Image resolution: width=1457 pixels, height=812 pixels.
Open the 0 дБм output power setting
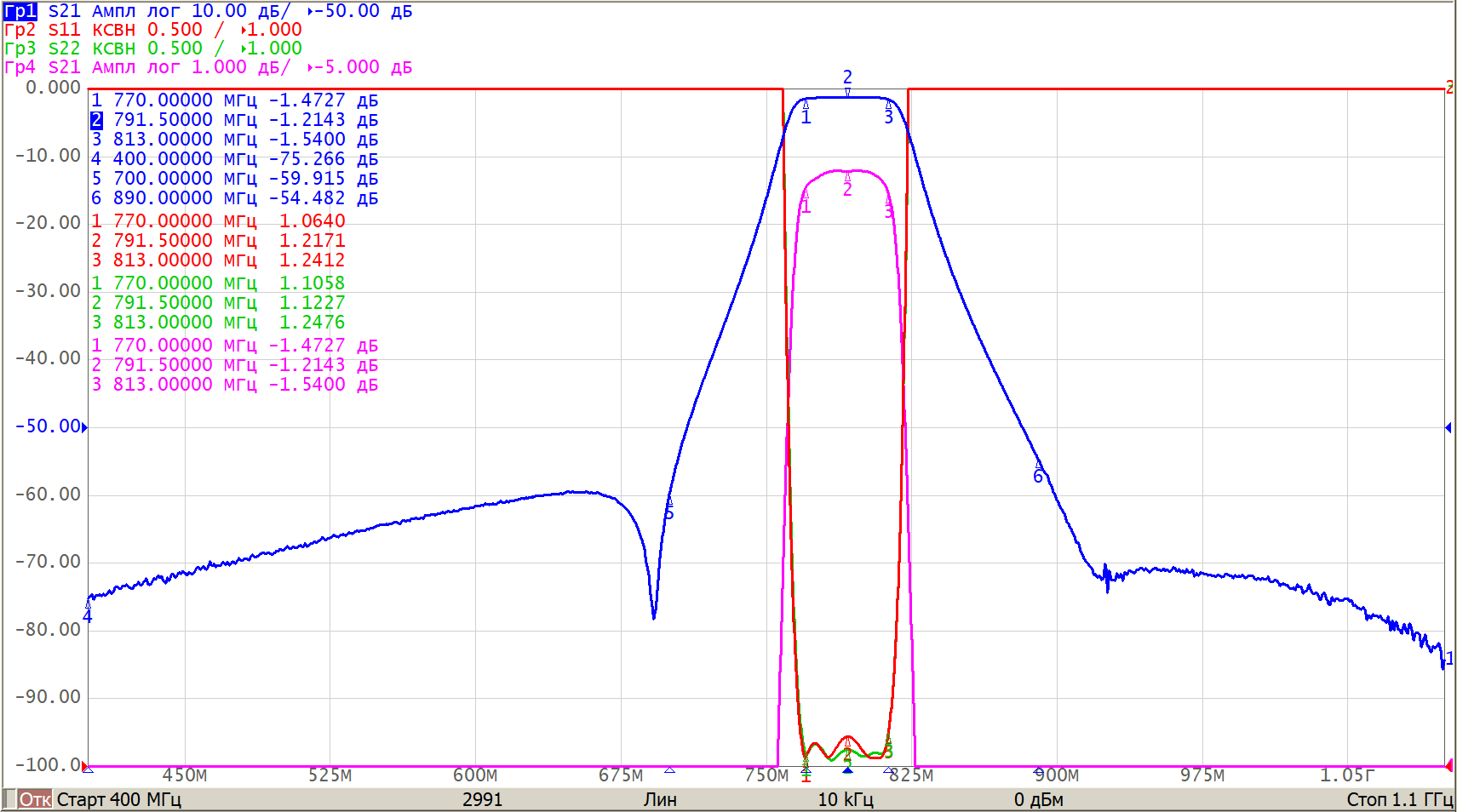point(1038,800)
